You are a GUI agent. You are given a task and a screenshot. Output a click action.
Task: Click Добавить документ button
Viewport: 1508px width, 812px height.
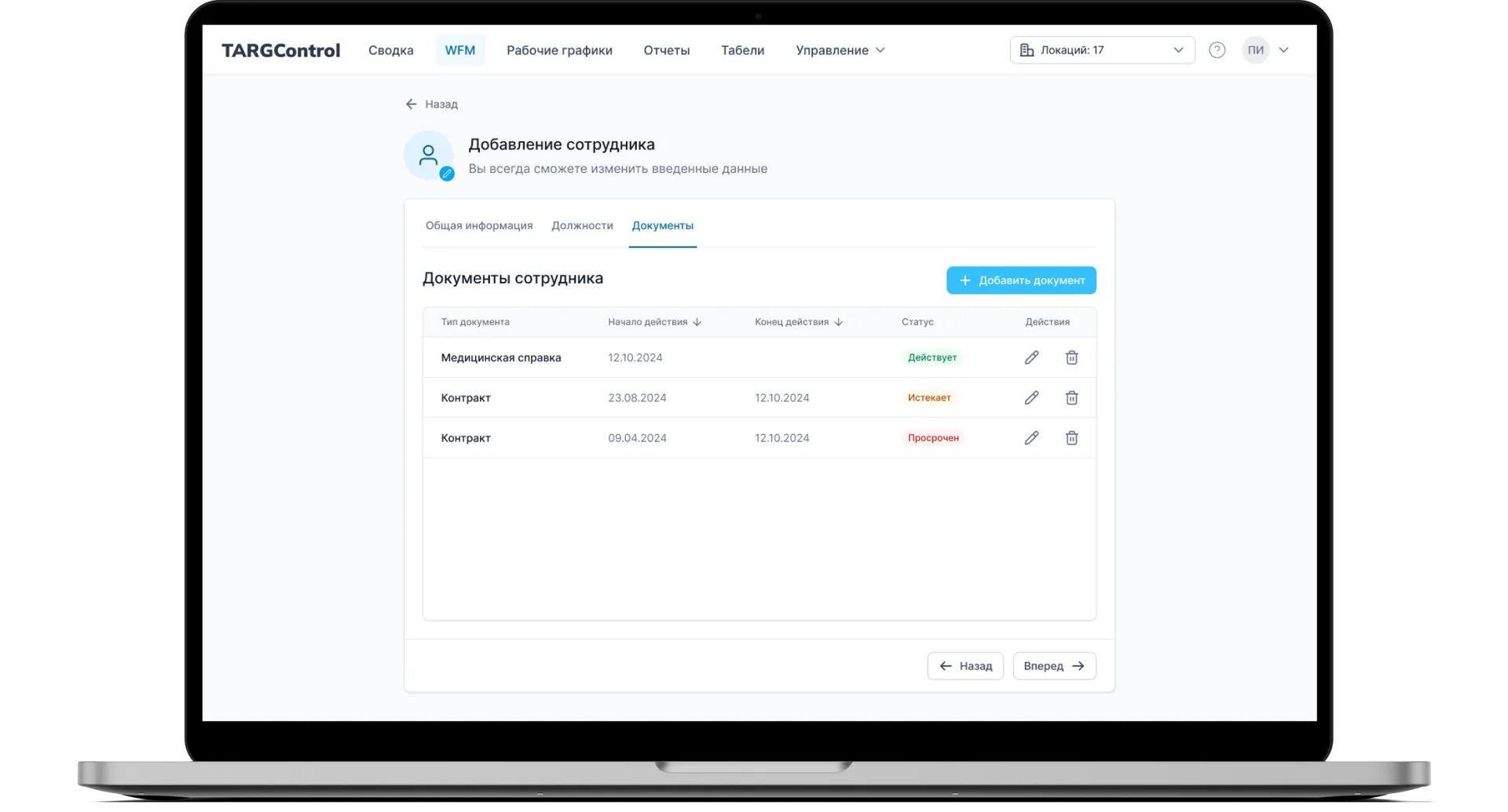tap(1021, 280)
